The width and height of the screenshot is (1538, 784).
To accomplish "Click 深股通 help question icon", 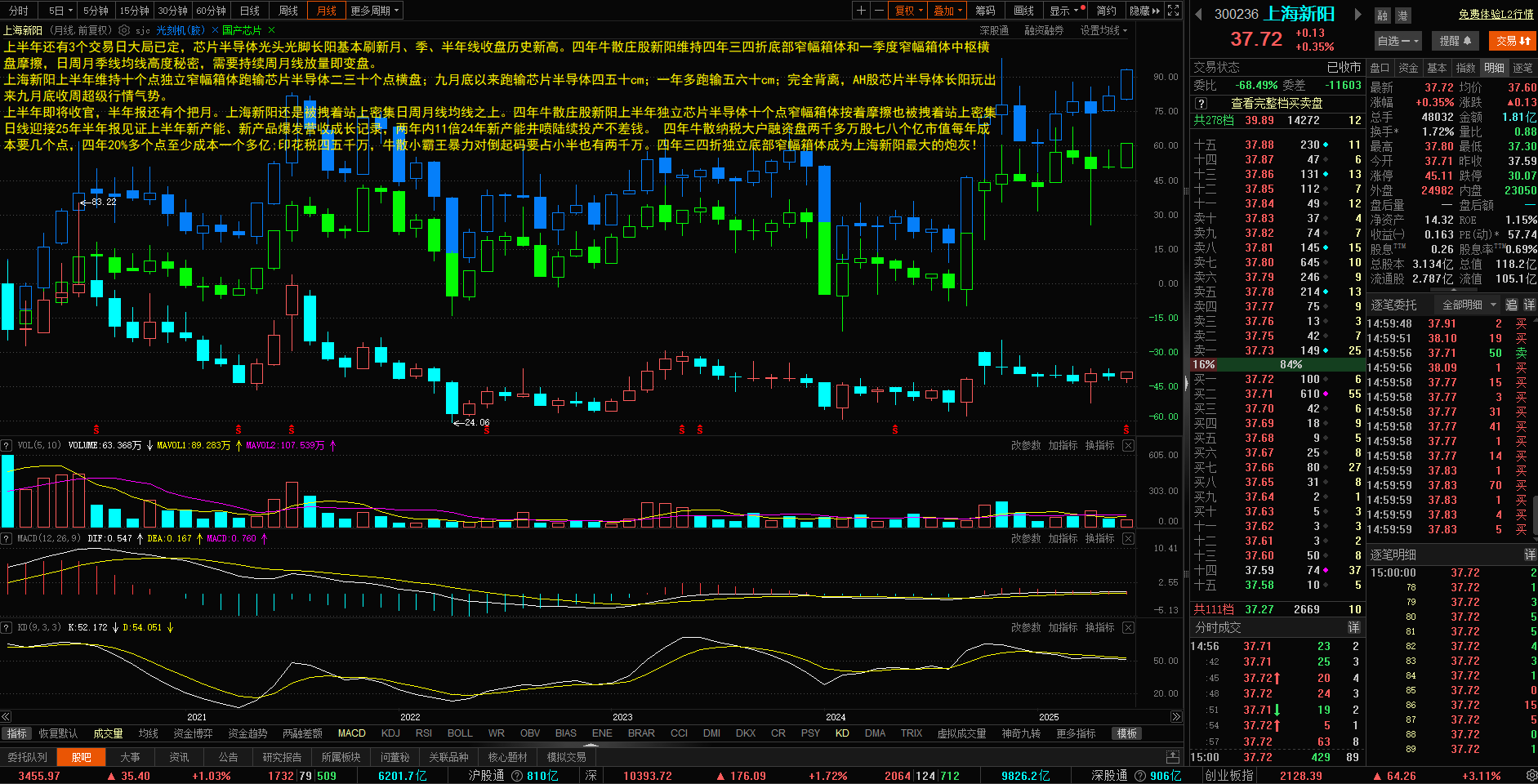I will [1140, 776].
